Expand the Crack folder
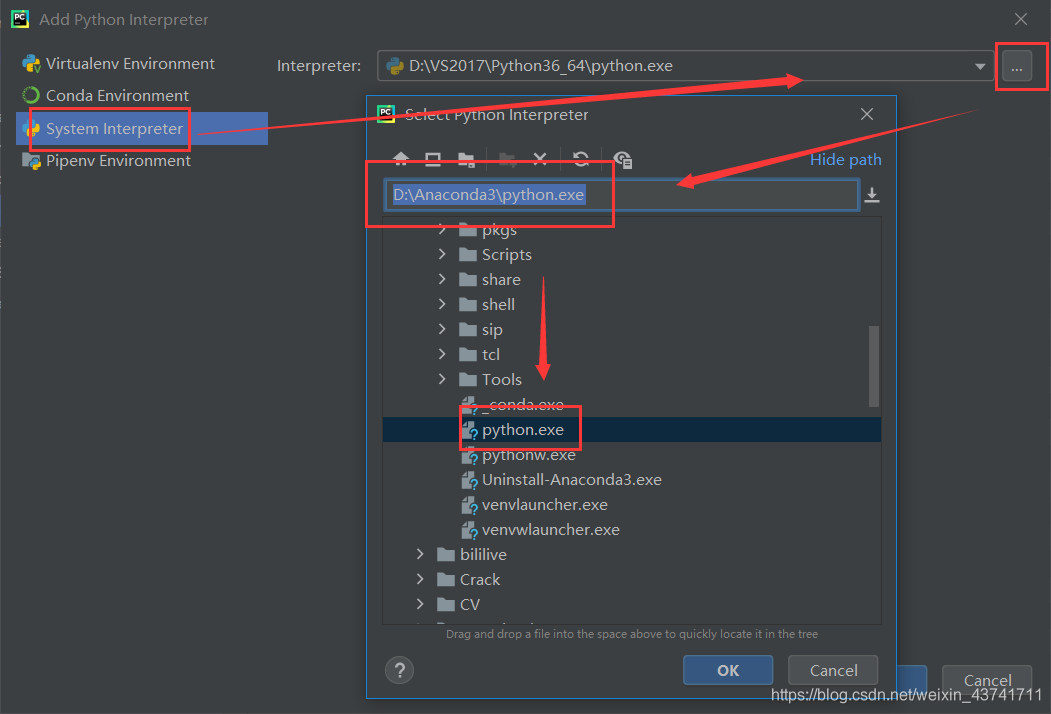Viewport: 1051px width, 714px height. coord(420,579)
